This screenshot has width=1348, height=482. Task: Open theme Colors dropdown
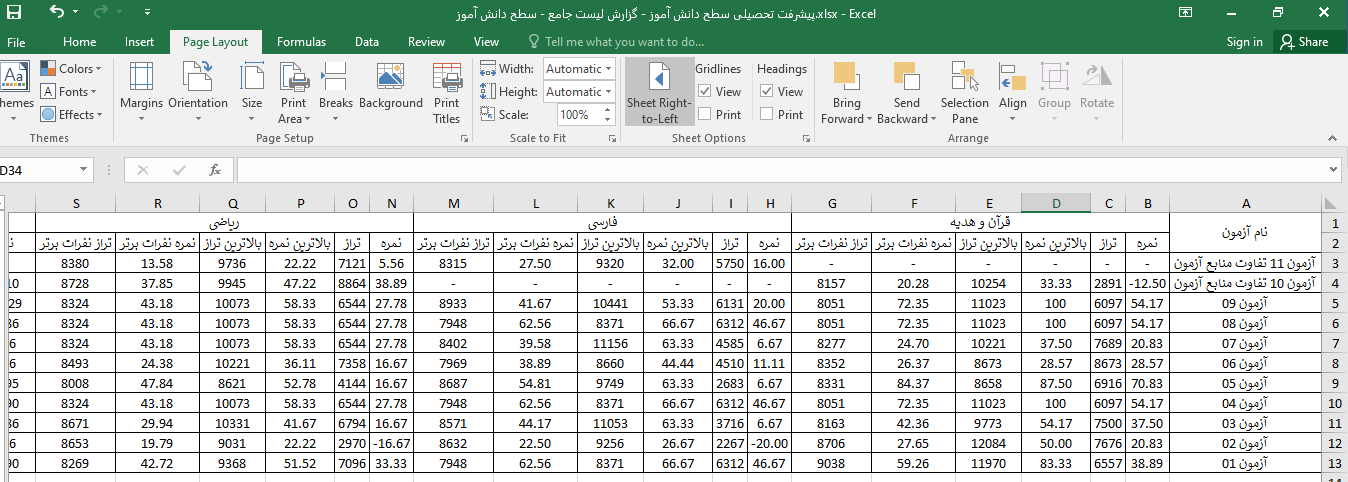[x=71, y=69]
